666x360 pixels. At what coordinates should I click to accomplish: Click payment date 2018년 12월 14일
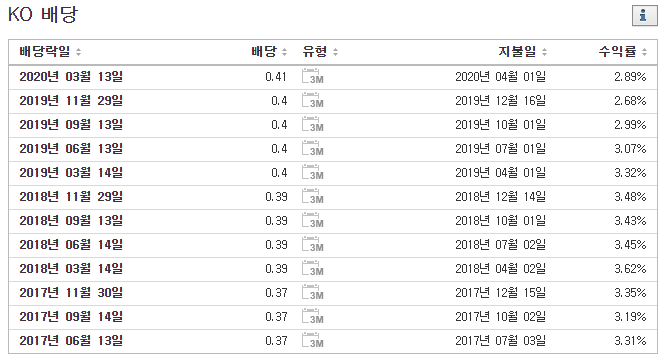pyautogui.click(x=500, y=197)
